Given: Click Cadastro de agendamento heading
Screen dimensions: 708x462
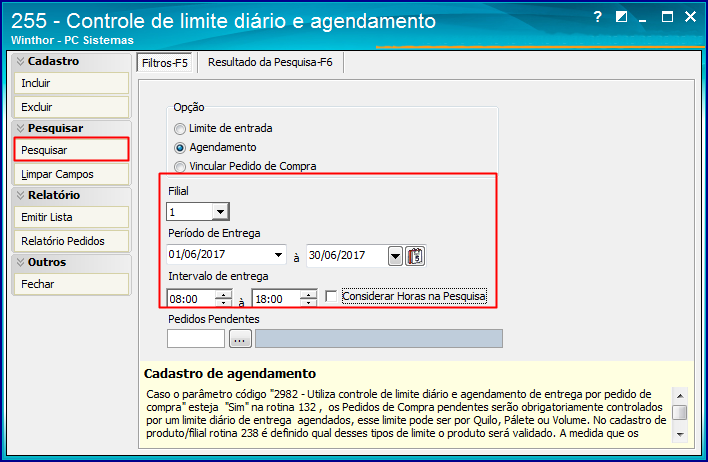Looking at the screenshot, I should click(230, 374).
